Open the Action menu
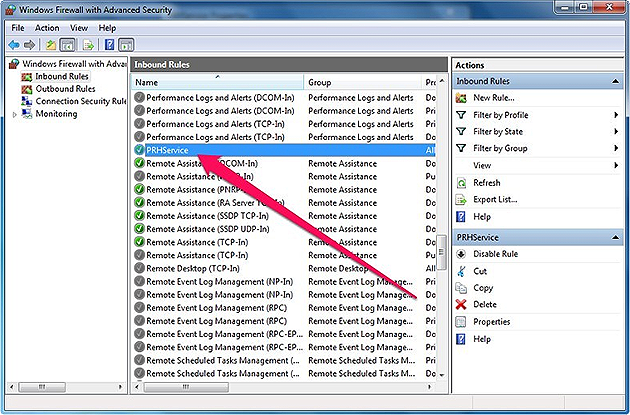Viewport: 630px width, 415px height. click(x=47, y=28)
